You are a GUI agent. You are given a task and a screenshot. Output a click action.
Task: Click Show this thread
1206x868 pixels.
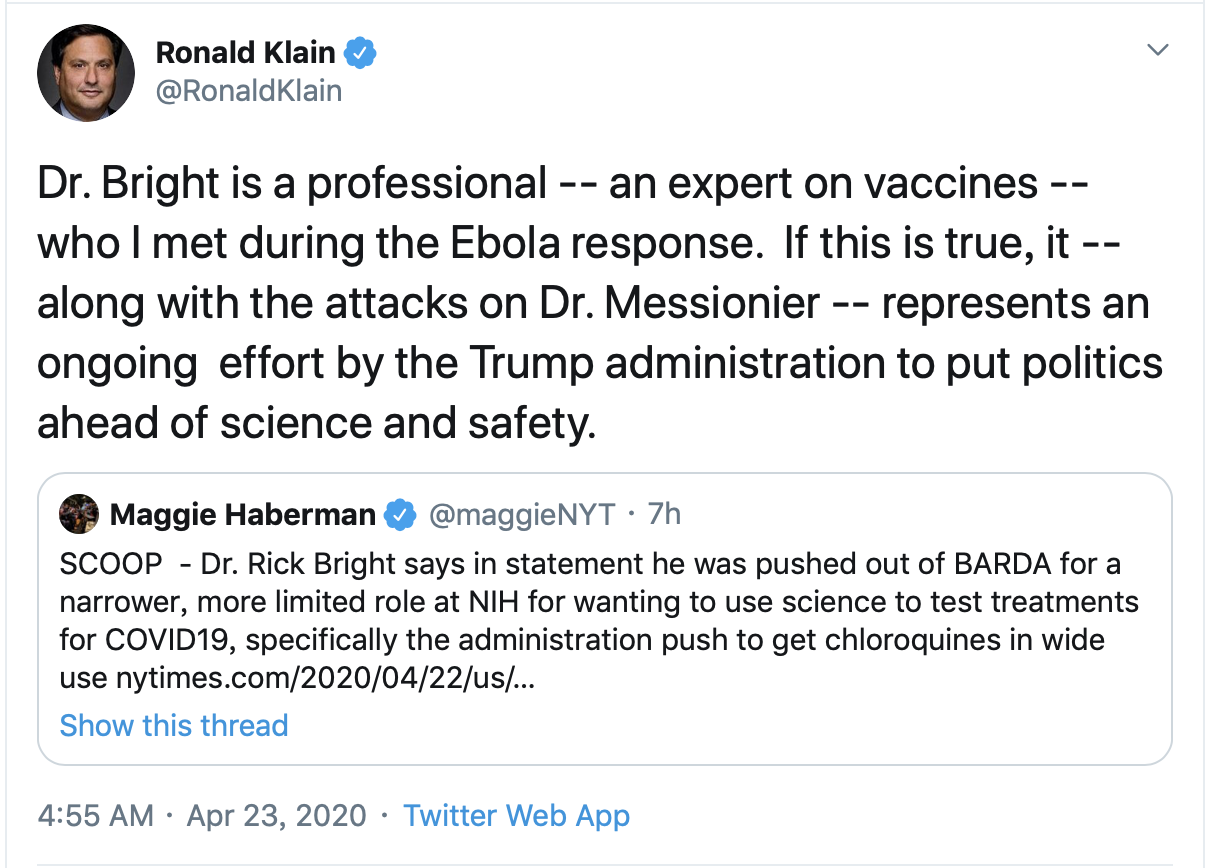(174, 725)
